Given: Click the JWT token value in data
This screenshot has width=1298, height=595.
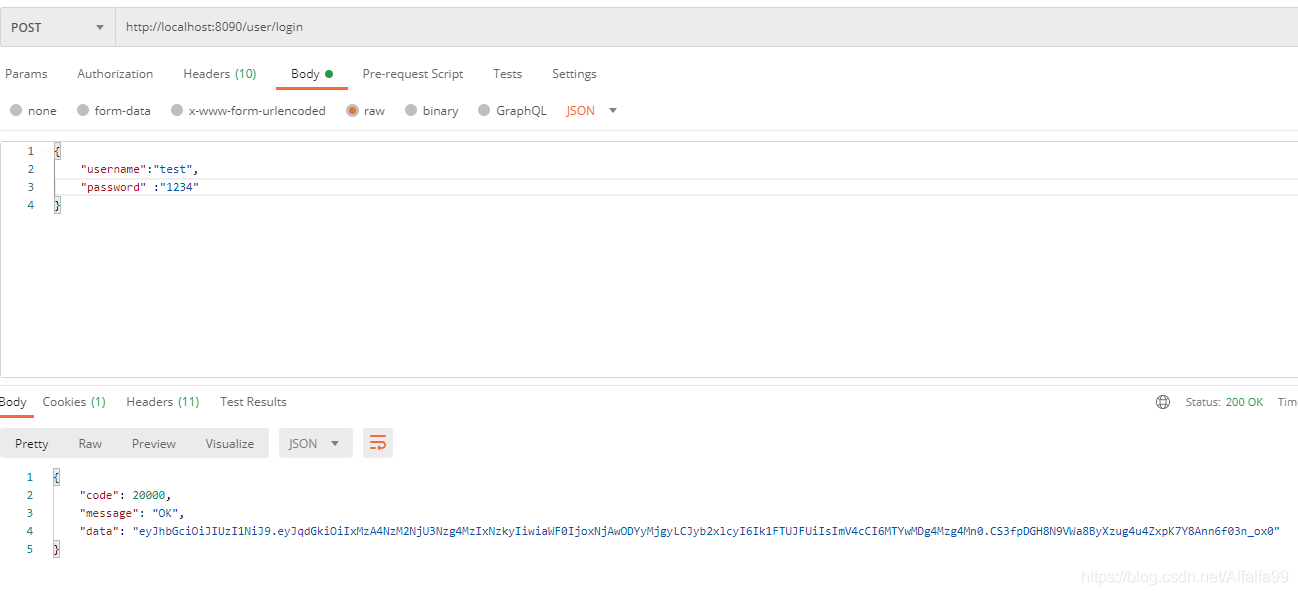Looking at the screenshot, I should [x=706, y=531].
